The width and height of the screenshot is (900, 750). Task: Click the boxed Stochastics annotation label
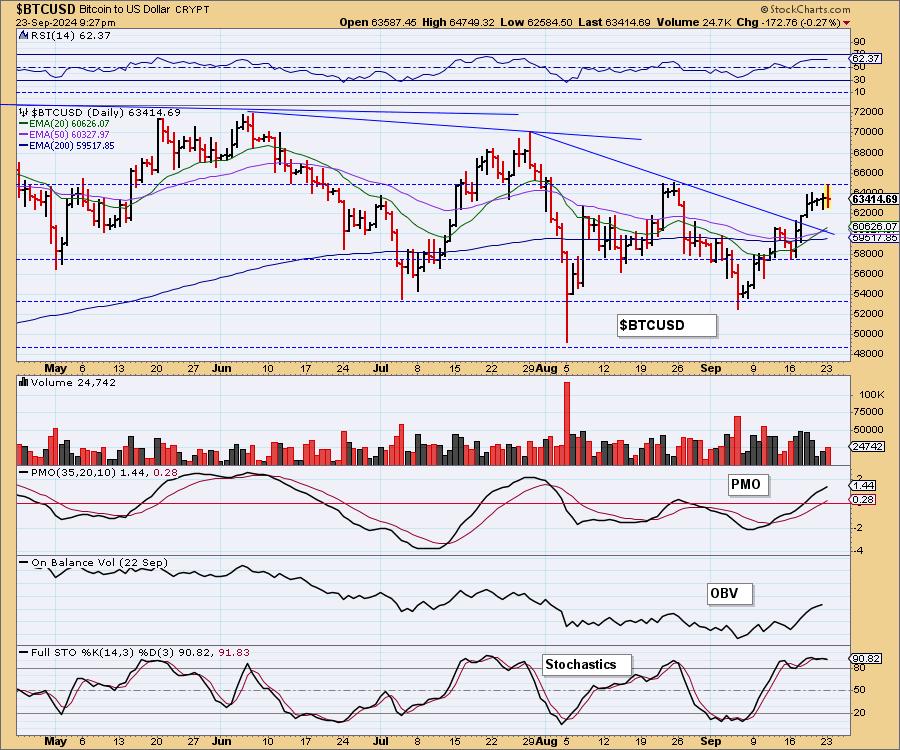click(587, 664)
